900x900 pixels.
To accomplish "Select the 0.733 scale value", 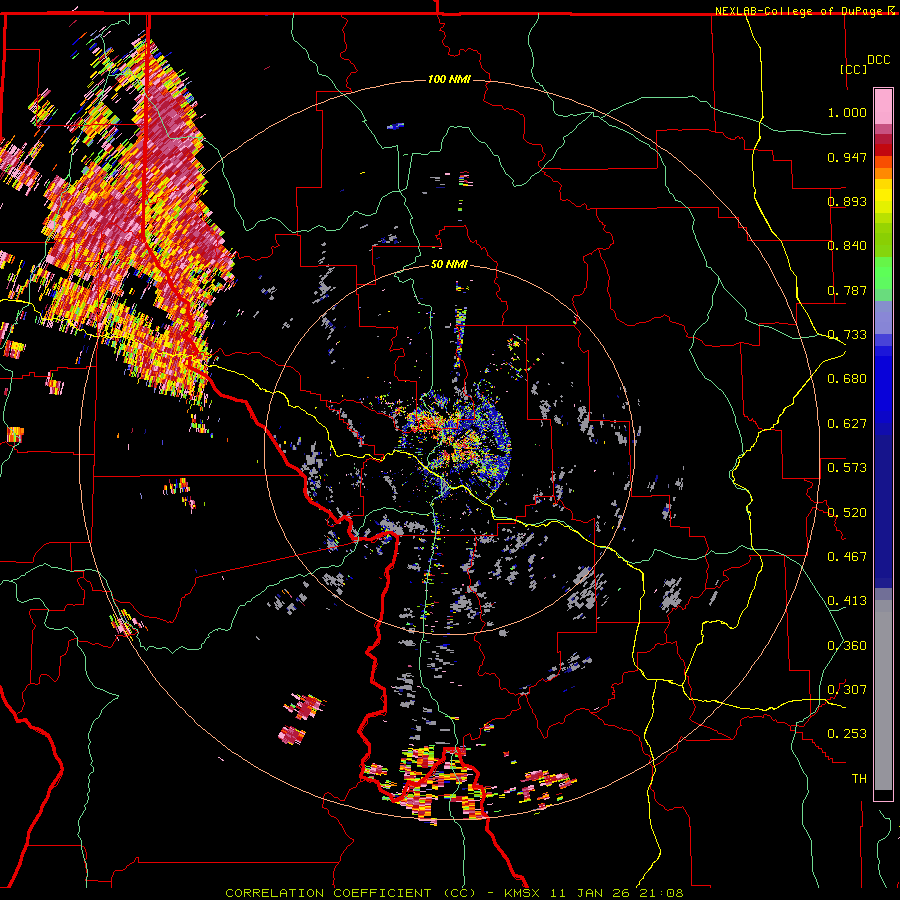I will click(x=847, y=335).
